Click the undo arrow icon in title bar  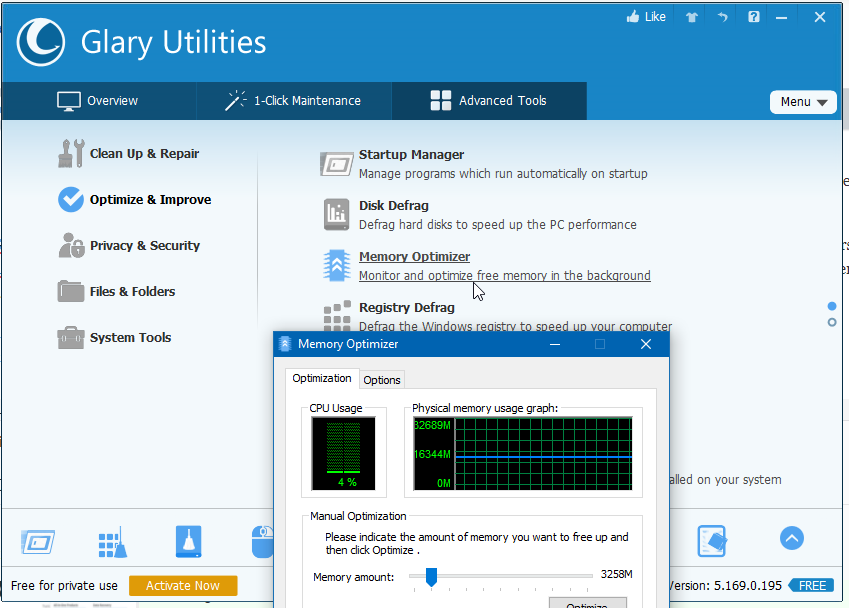722,17
